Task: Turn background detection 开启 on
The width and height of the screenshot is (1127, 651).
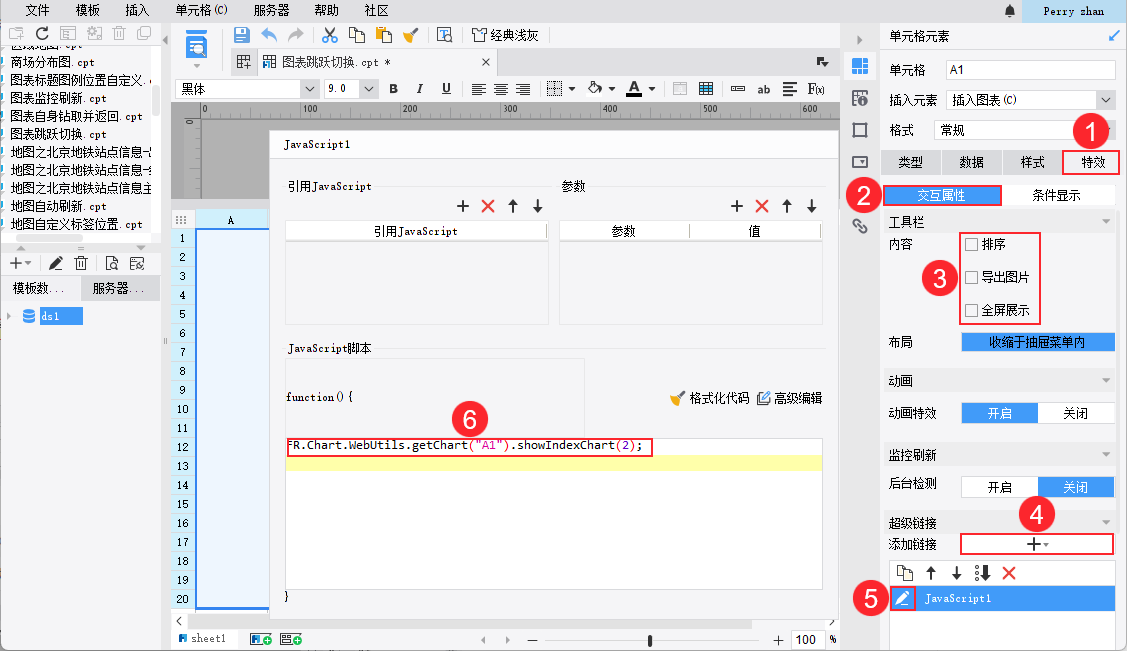Action: 1000,487
